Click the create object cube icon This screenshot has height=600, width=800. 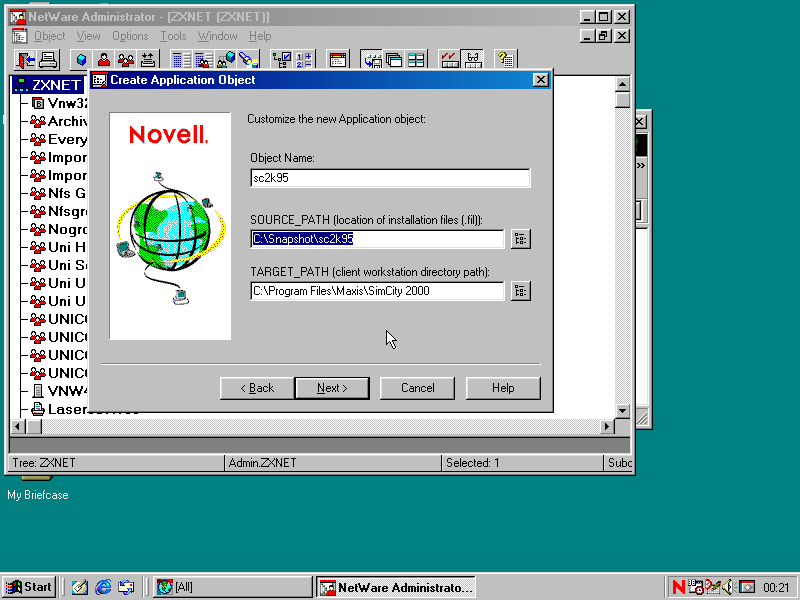pos(82,60)
